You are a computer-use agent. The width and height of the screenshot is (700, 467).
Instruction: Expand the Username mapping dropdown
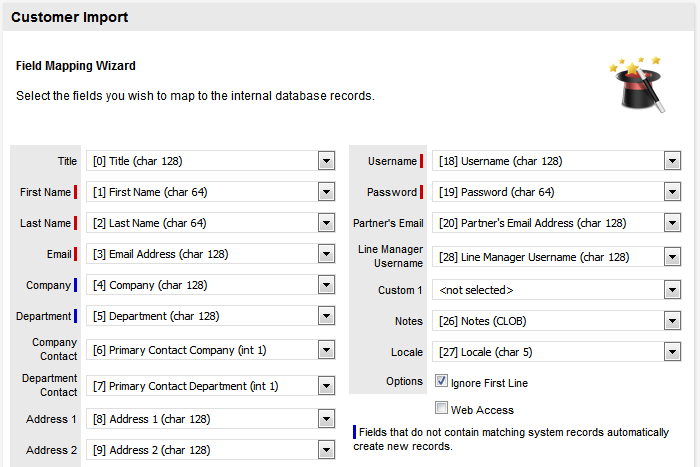(x=672, y=161)
